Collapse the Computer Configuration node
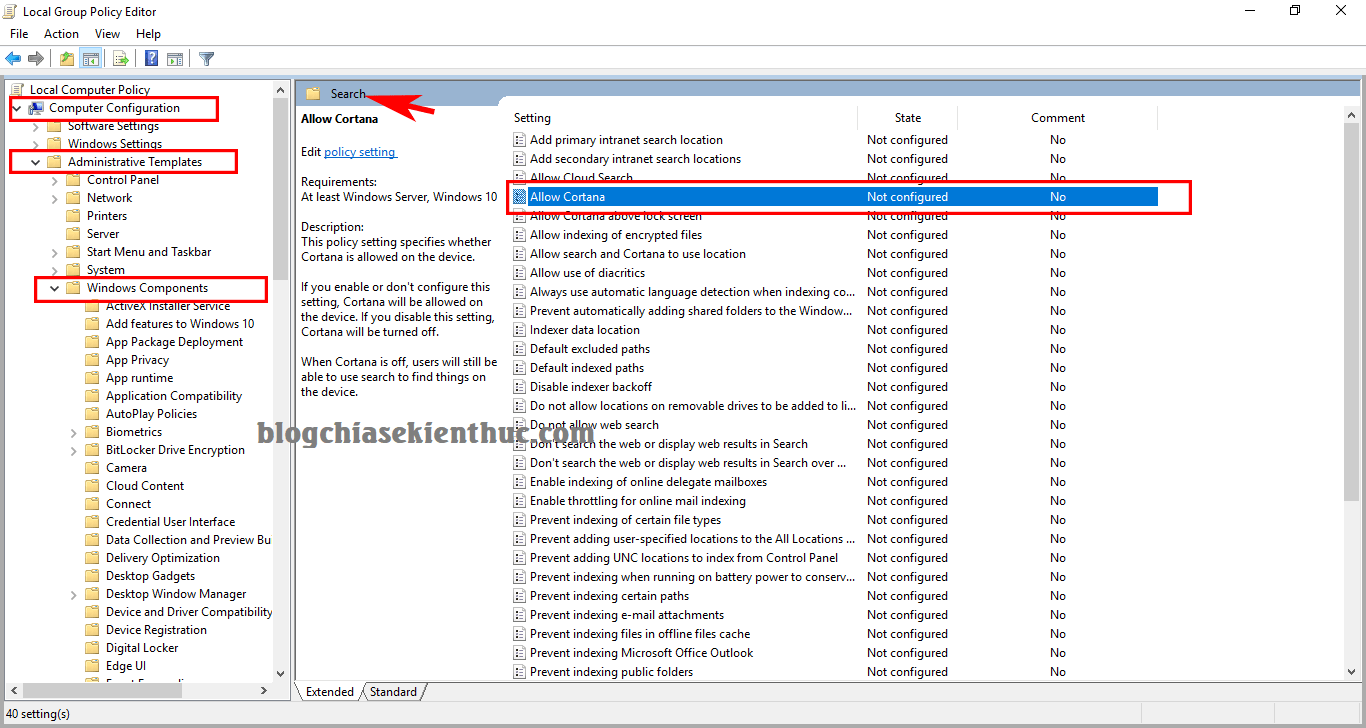Image resolution: width=1366 pixels, height=728 pixels. click(x=17, y=108)
